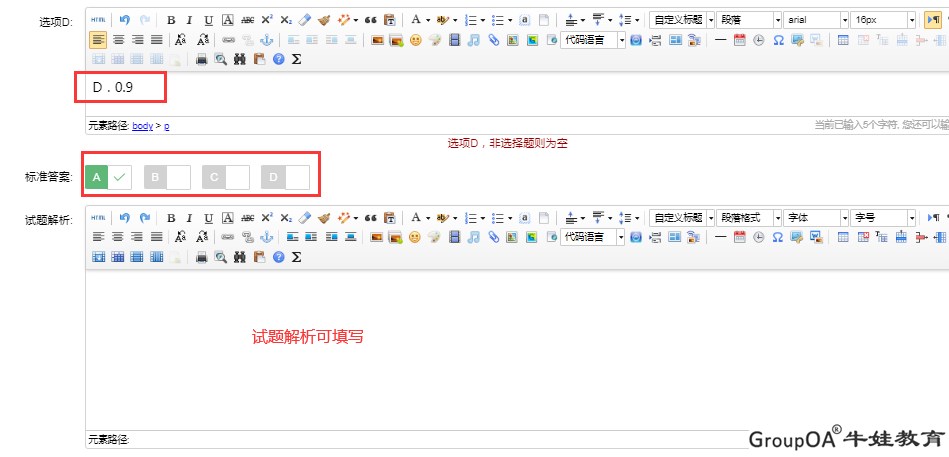949x457 pixels.
Task: Insert time in 试题解析 editor
Action: (x=758, y=237)
